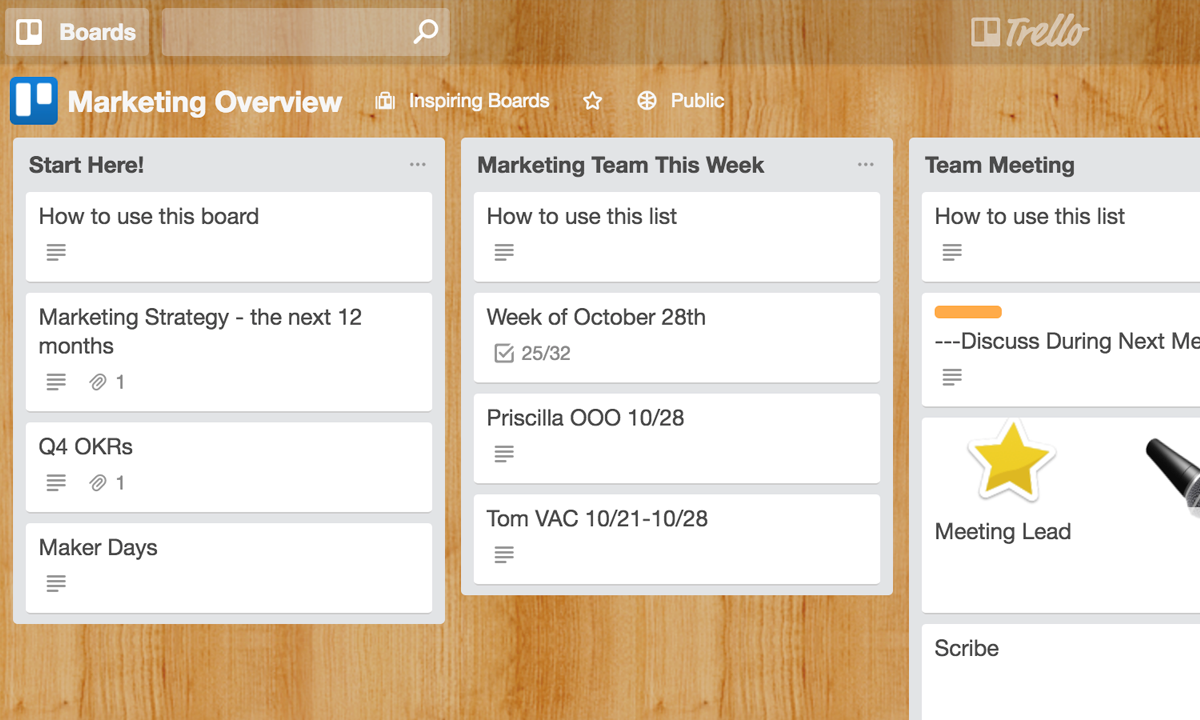The image size is (1200, 720).
Task: Click the paperclip attachment icon on Q4 OKRs
Action: click(96, 482)
